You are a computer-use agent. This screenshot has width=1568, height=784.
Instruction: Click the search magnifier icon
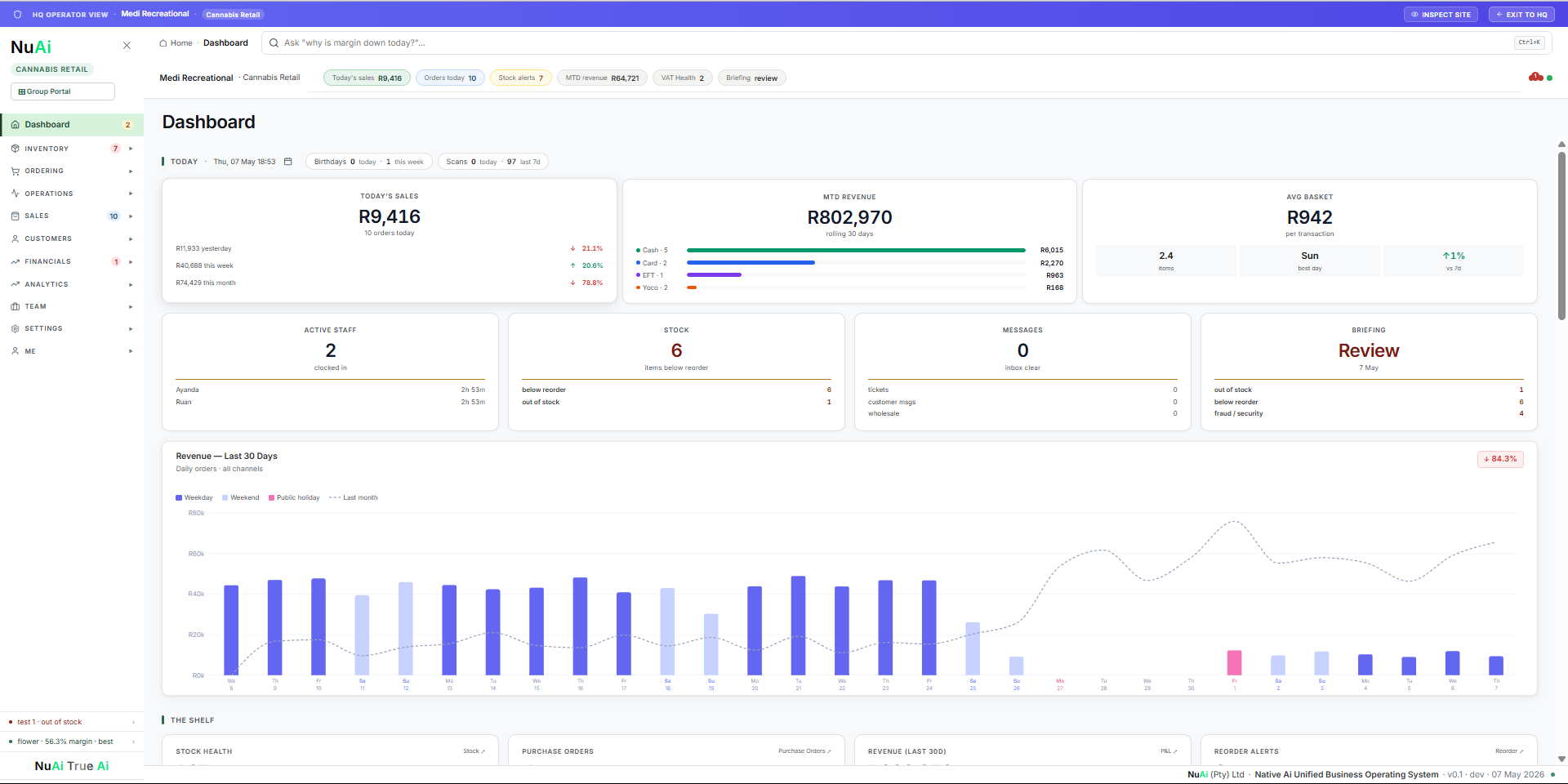pyautogui.click(x=274, y=43)
